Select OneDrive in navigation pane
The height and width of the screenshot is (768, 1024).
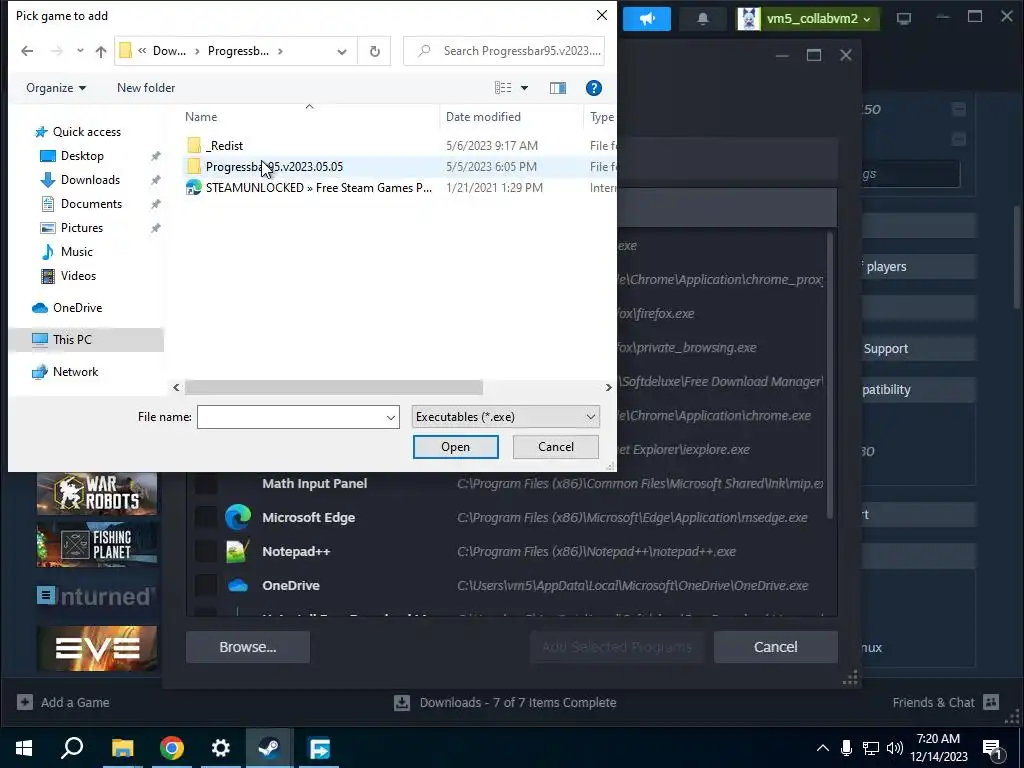click(x=77, y=308)
